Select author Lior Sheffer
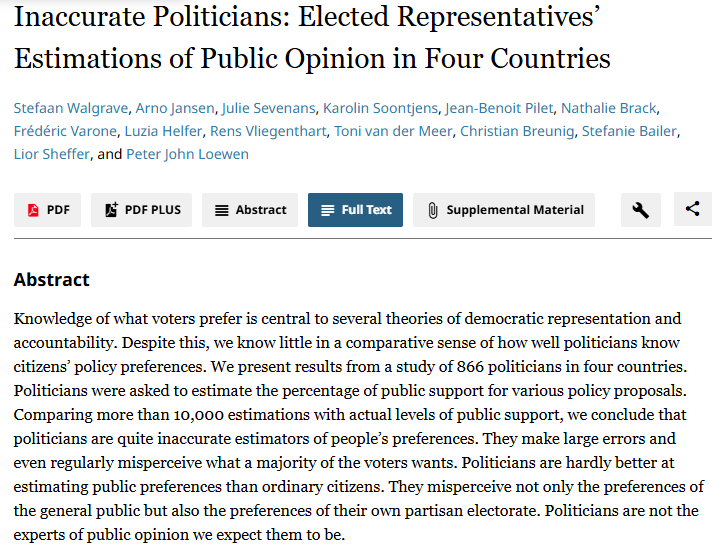Image resolution: width=722 pixels, height=558 pixels. pyautogui.click(x=51, y=154)
